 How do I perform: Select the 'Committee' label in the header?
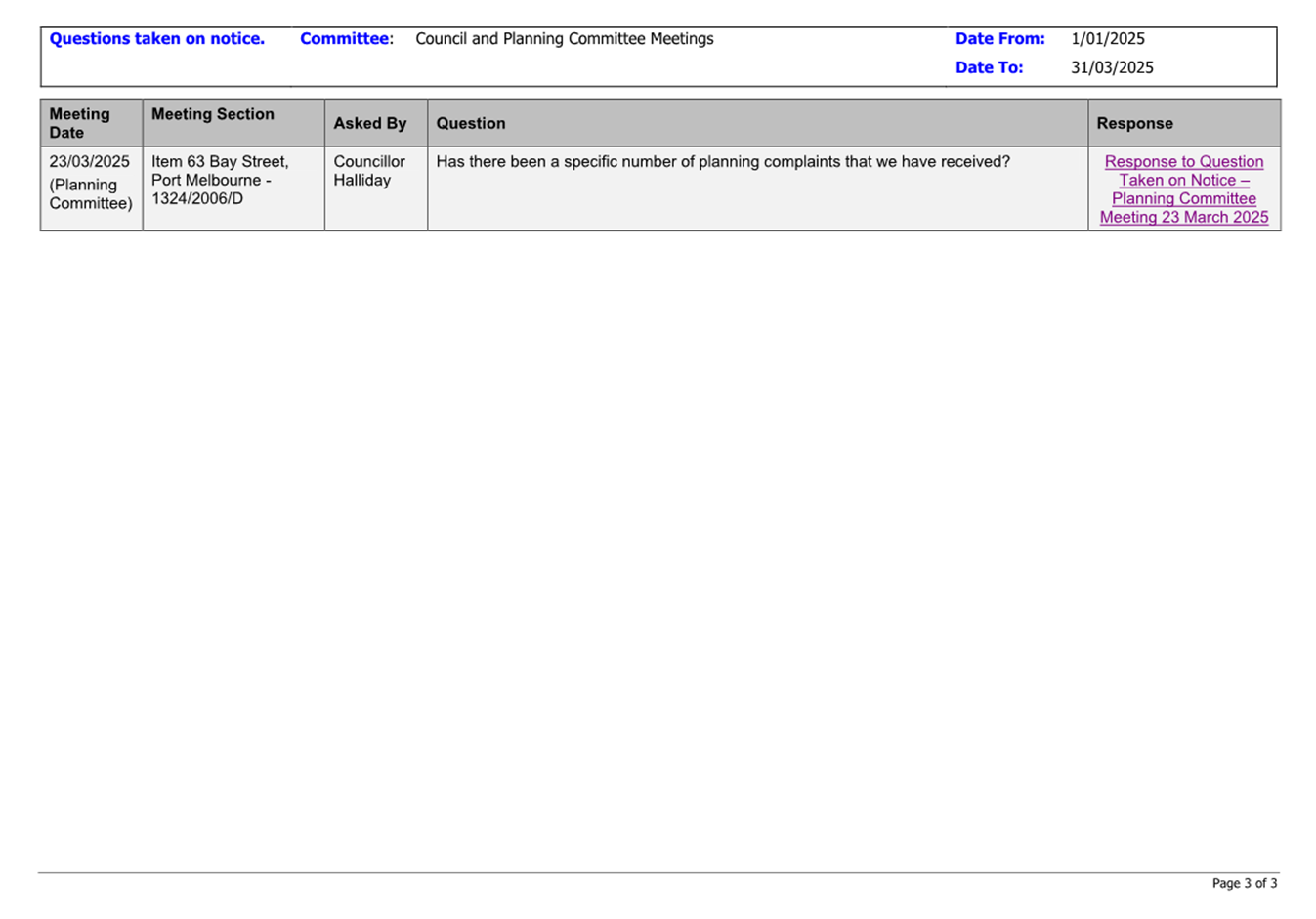[344, 39]
